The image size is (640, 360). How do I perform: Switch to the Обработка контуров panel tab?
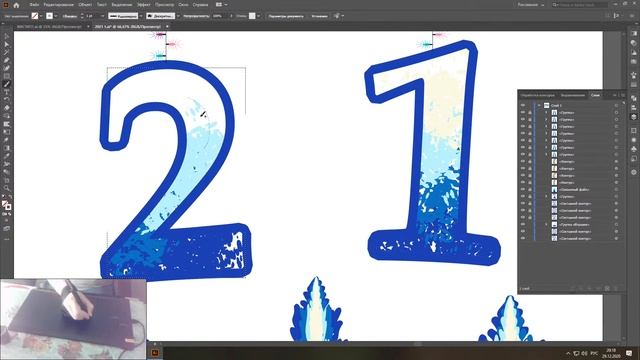[537, 95]
